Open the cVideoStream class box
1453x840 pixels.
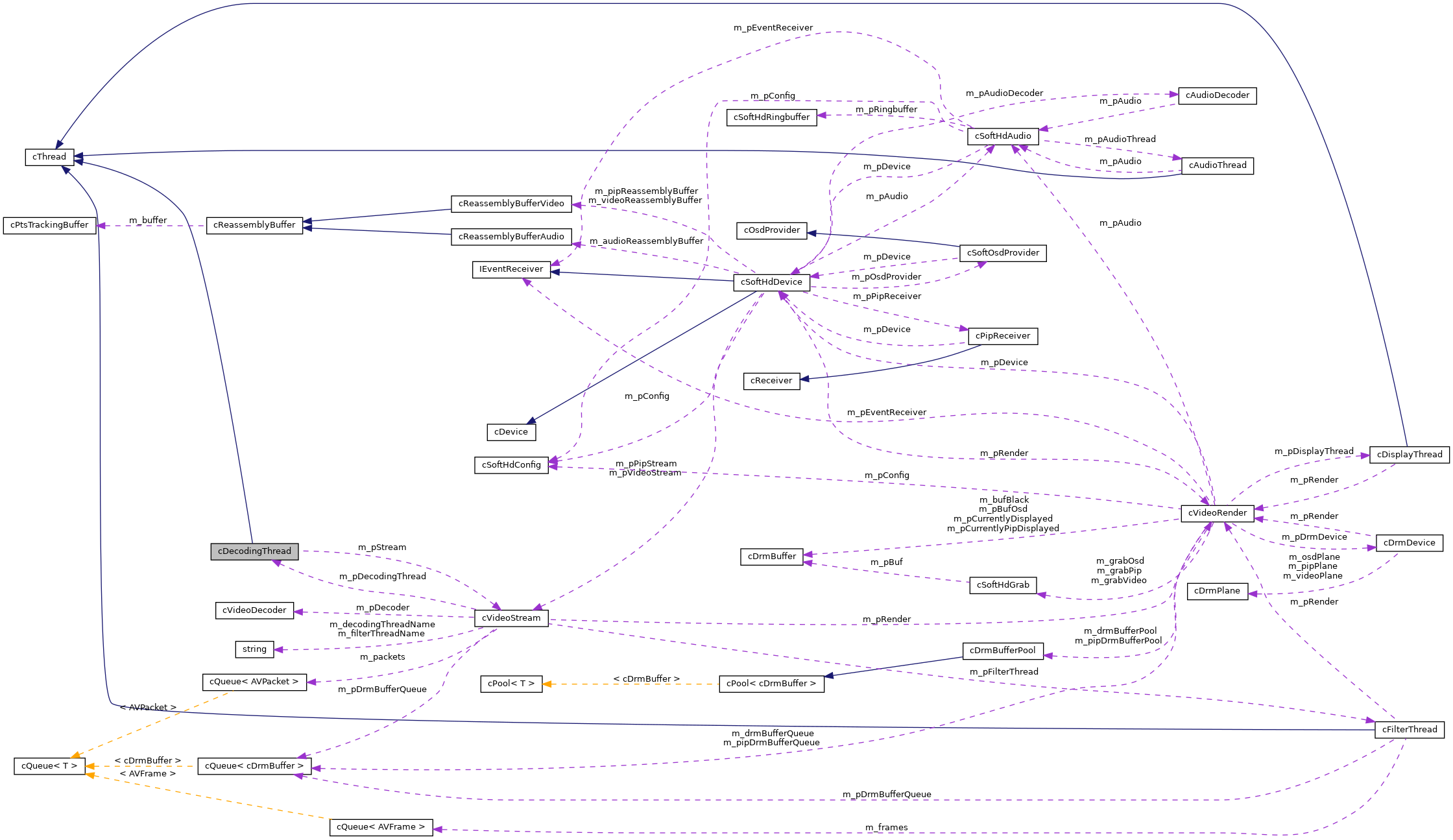[x=512, y=618]
